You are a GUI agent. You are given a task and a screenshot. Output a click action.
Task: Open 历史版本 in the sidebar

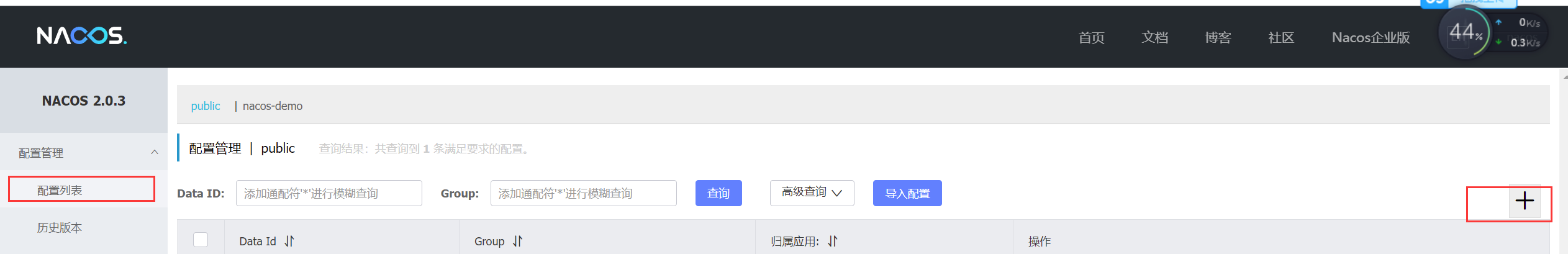pos(60,228)
